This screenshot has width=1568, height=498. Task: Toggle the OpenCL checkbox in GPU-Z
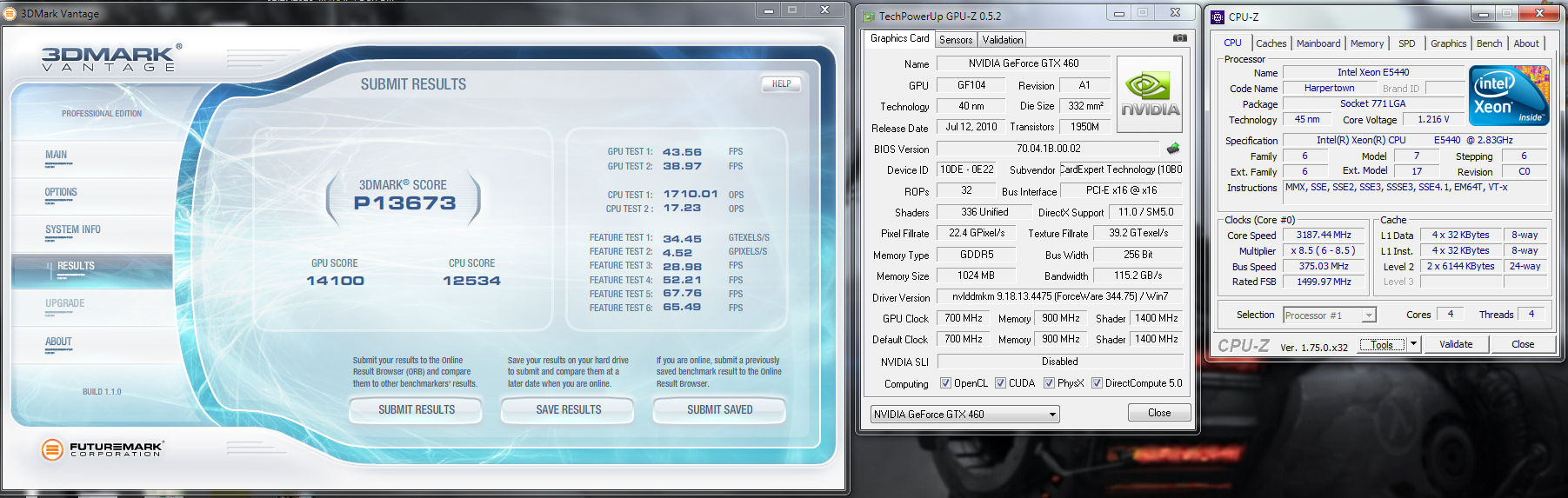coord(945,383)
